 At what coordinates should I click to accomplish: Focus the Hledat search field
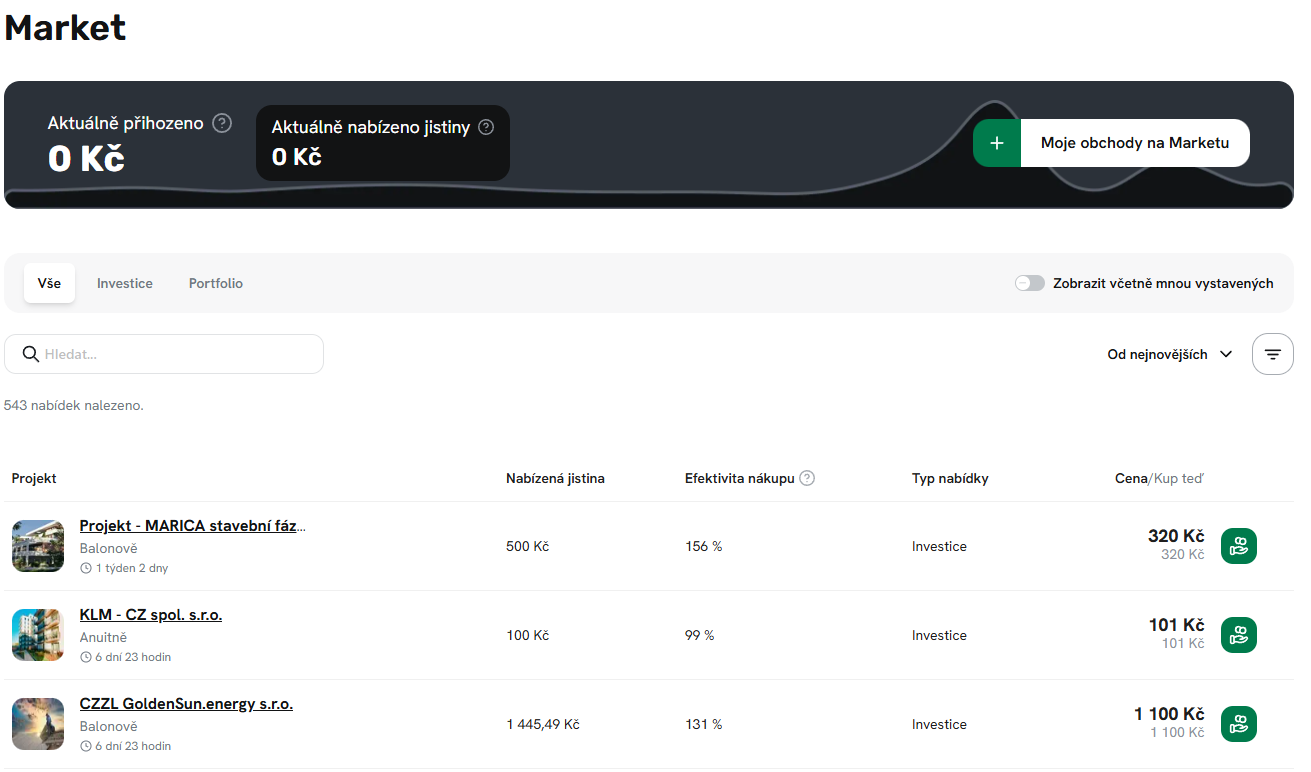pos(175,354)
